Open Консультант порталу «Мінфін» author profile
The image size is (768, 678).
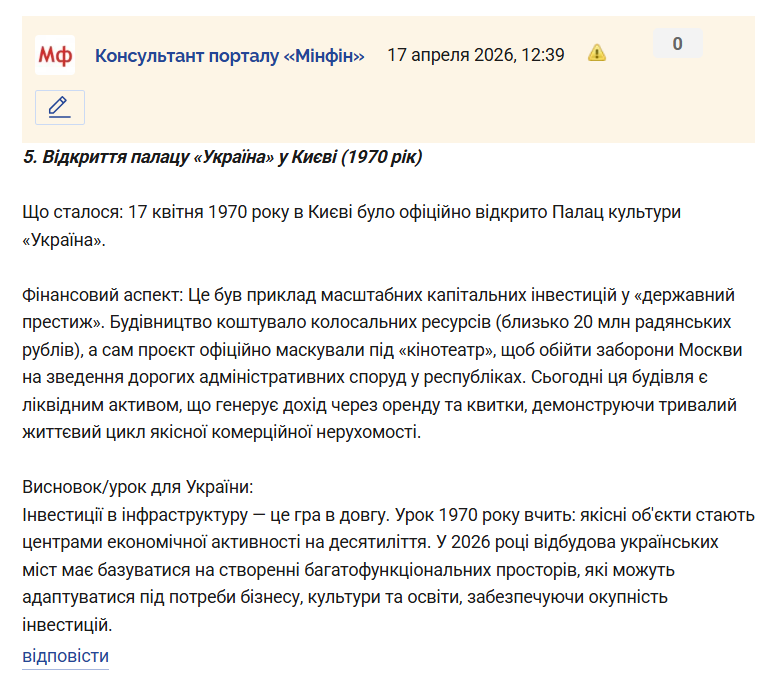(229, 55)
